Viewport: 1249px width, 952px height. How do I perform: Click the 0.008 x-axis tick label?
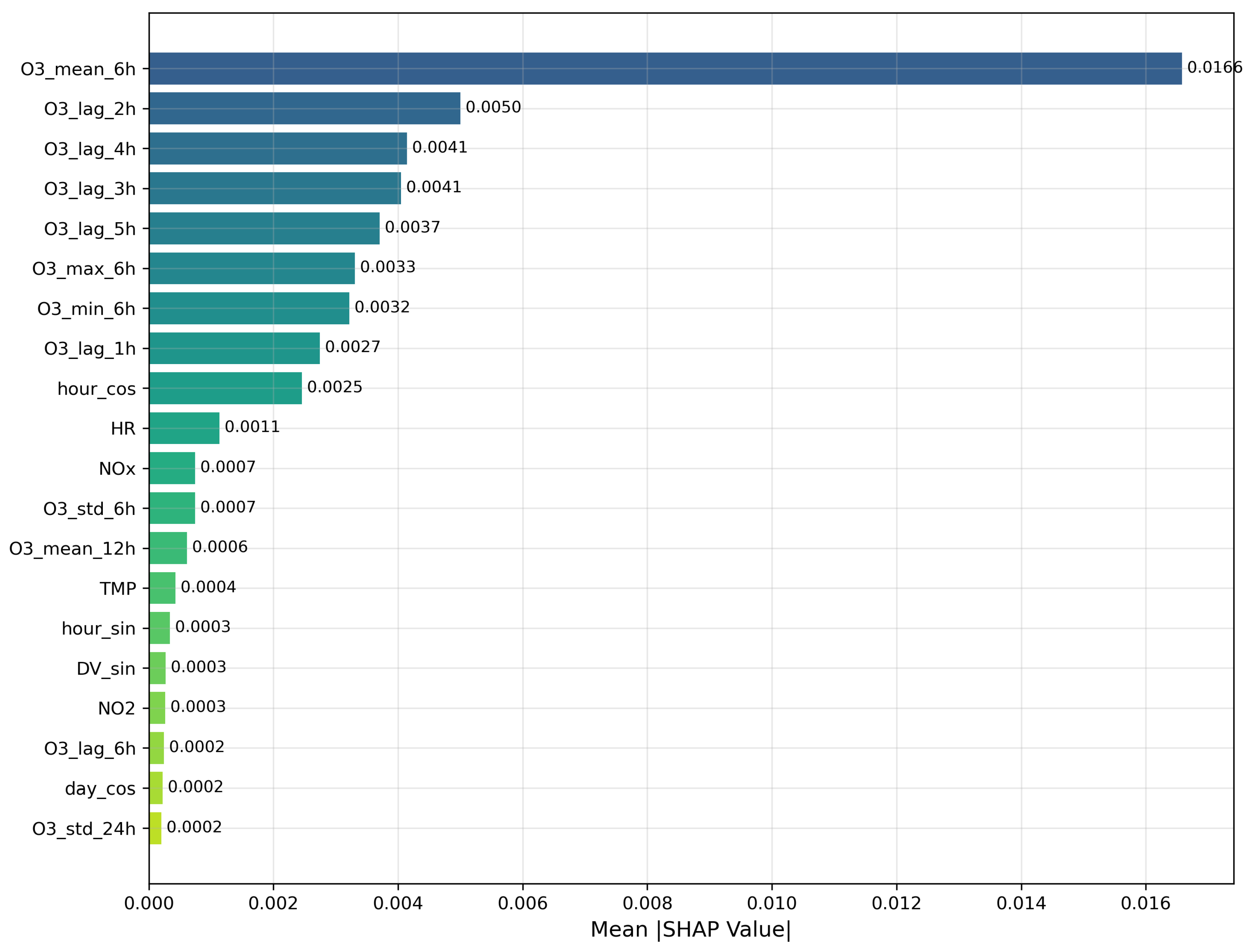point(647,903)
